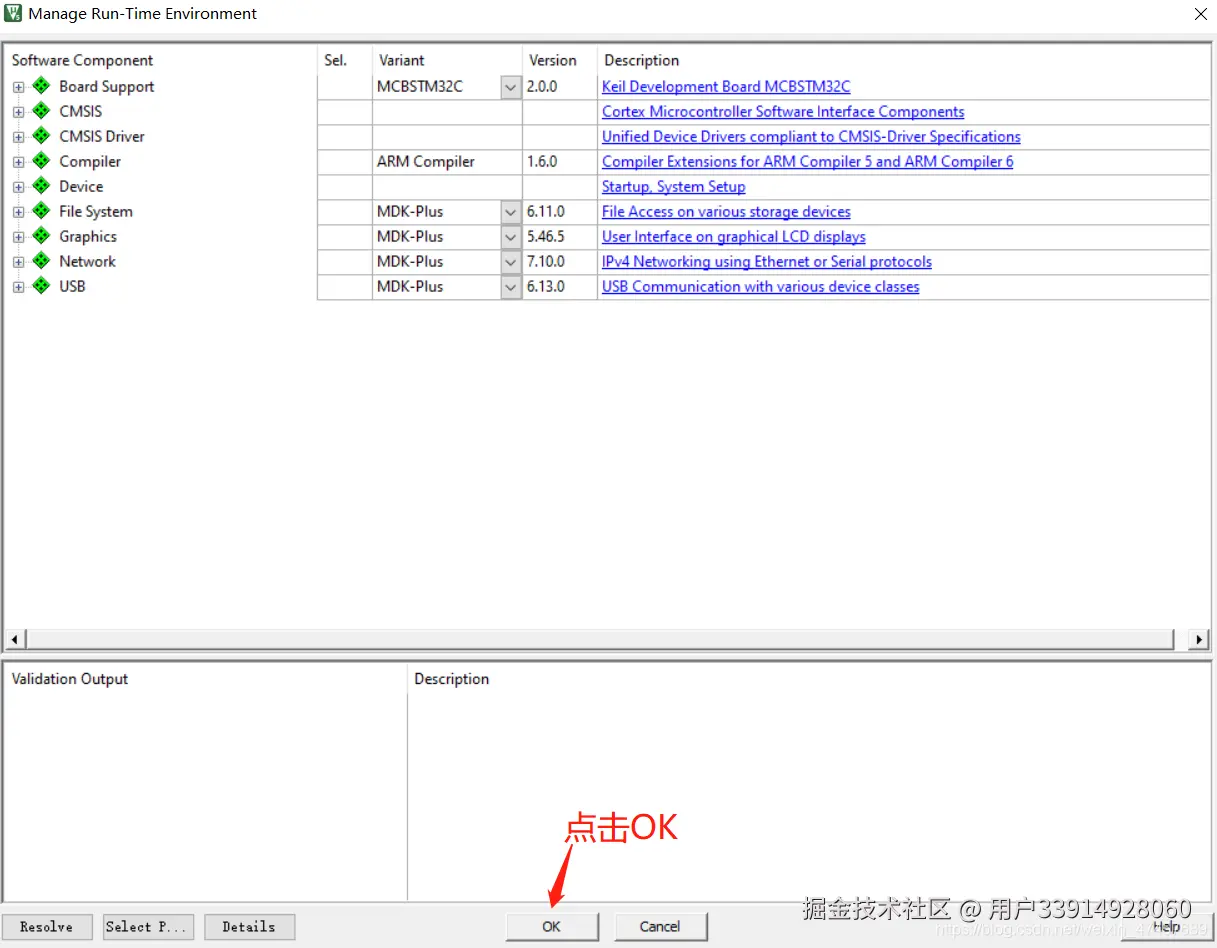
Task: Open IPv4 Networking using Ethernet link
Action: click(767, 262)
